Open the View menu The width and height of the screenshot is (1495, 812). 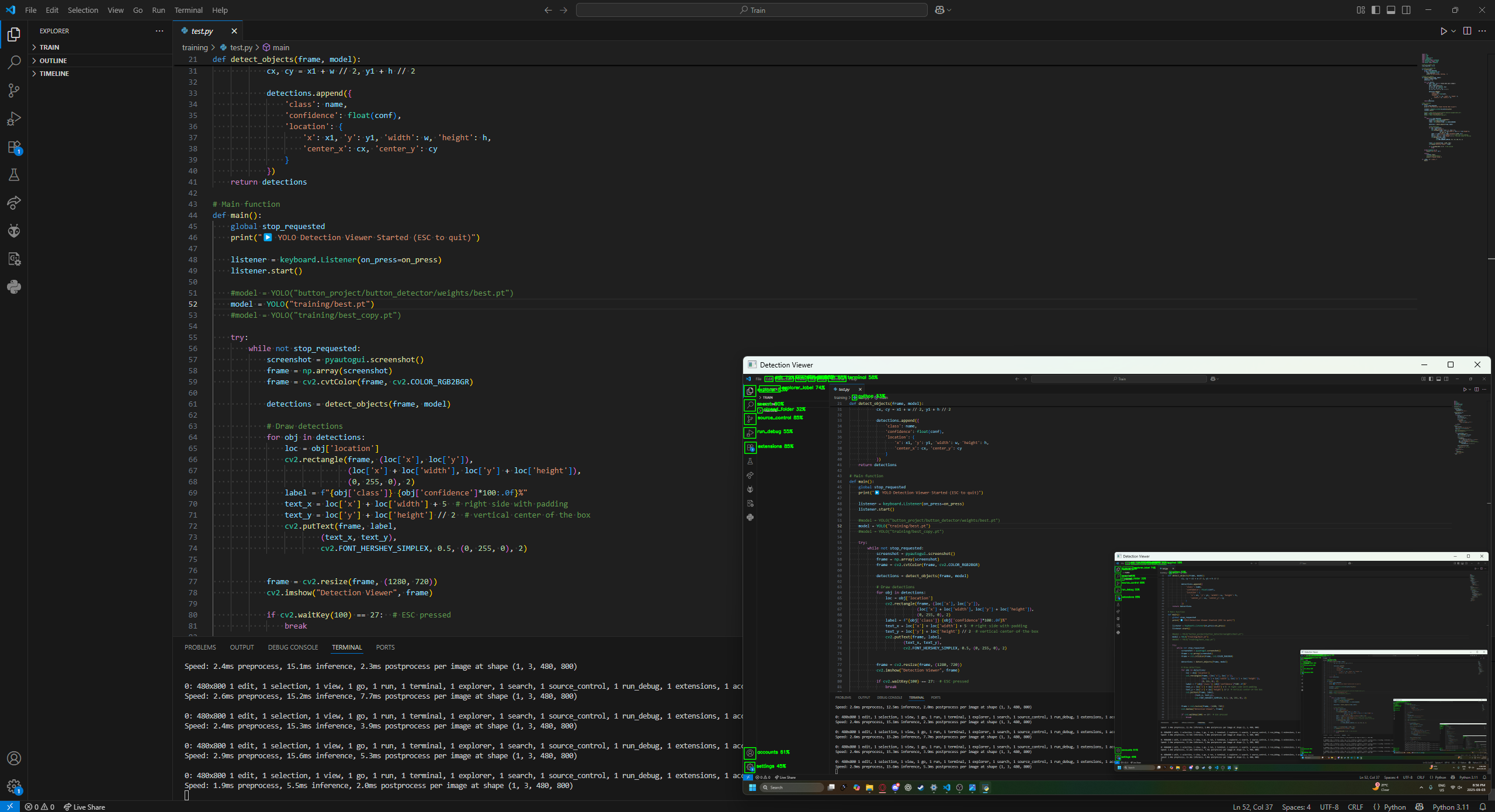pyautogui.click(x=116, y=10)
